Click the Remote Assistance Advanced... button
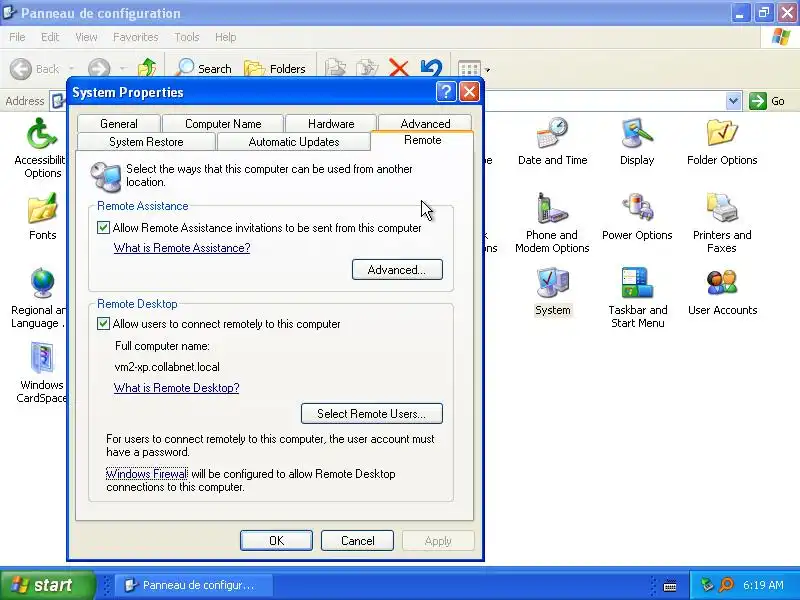 pos(397,269)
